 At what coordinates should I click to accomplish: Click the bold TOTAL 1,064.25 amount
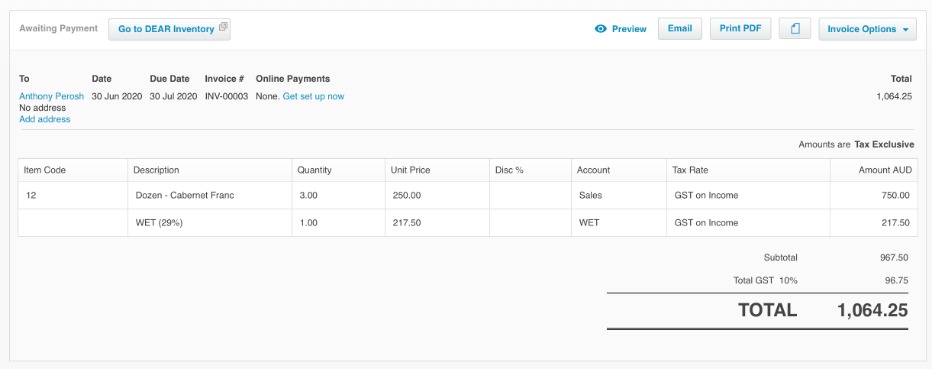873,310
